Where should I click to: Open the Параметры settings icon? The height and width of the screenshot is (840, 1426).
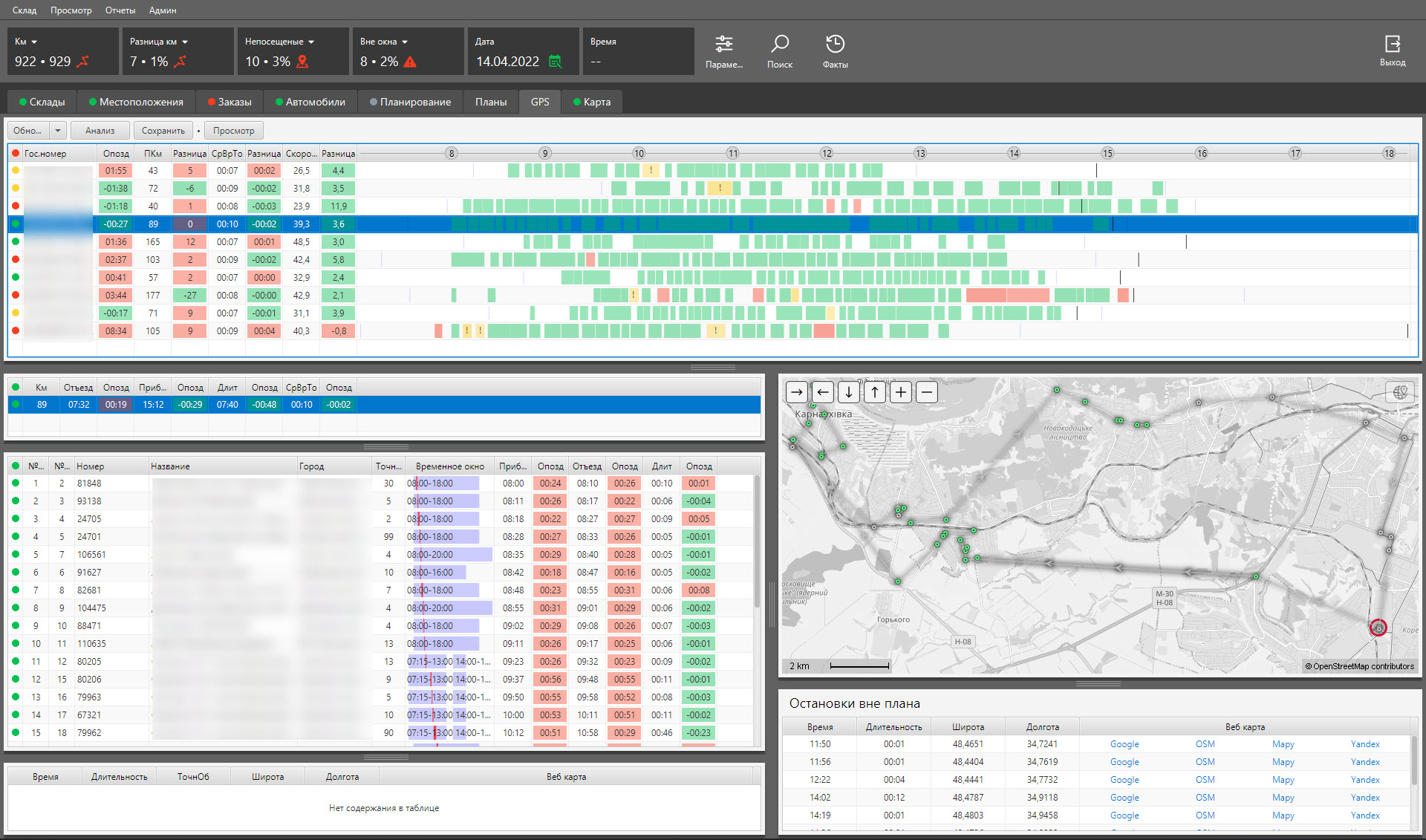[723, 45]
